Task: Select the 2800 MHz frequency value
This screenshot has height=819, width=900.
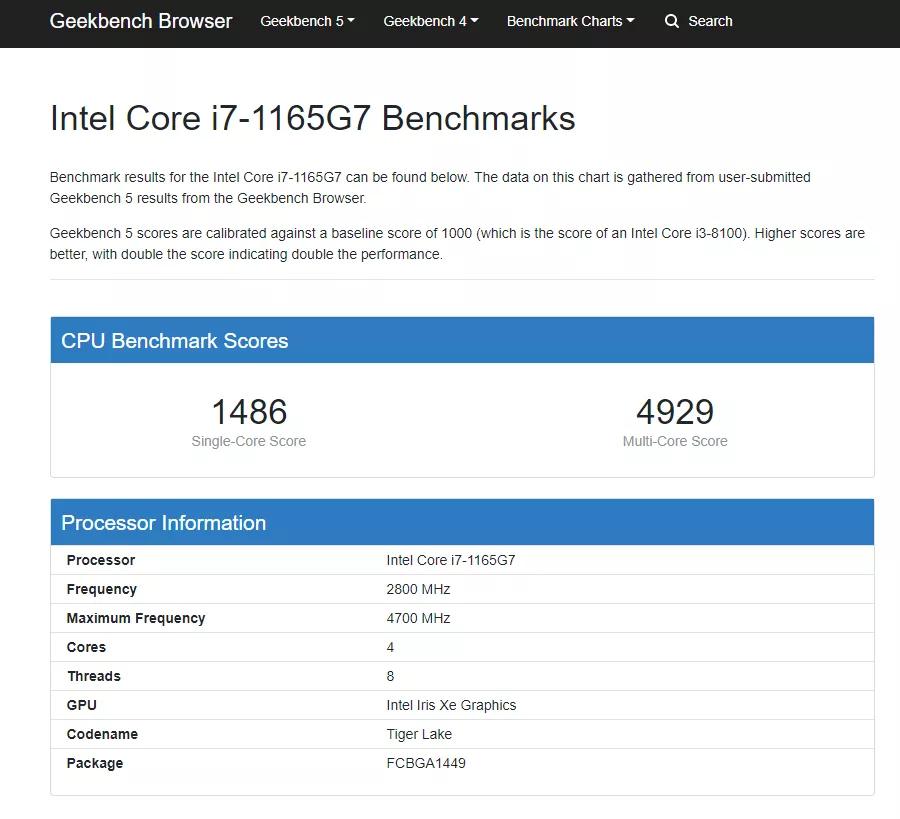Action: 418,589
